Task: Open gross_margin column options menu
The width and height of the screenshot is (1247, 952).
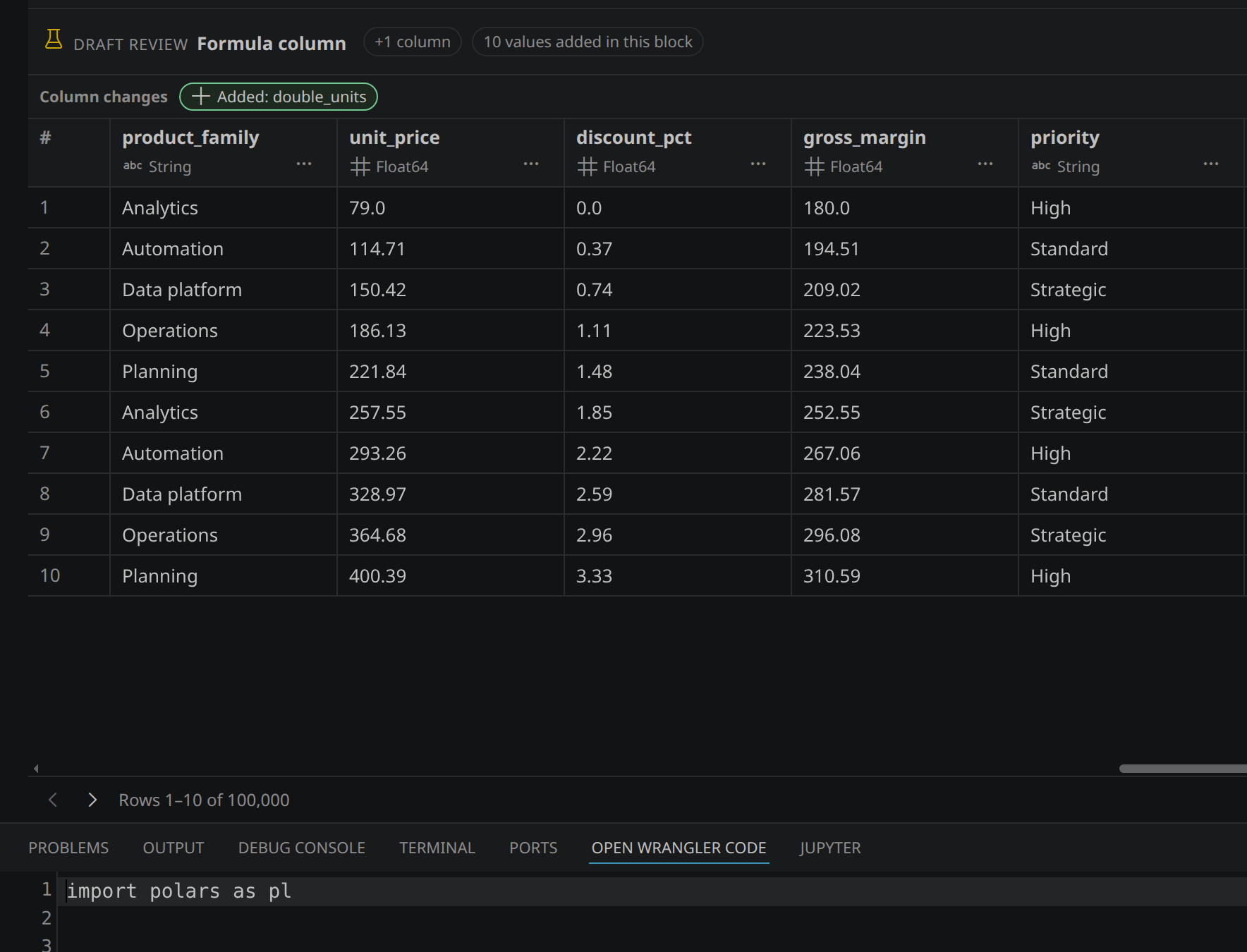Action: pos(985,164)
